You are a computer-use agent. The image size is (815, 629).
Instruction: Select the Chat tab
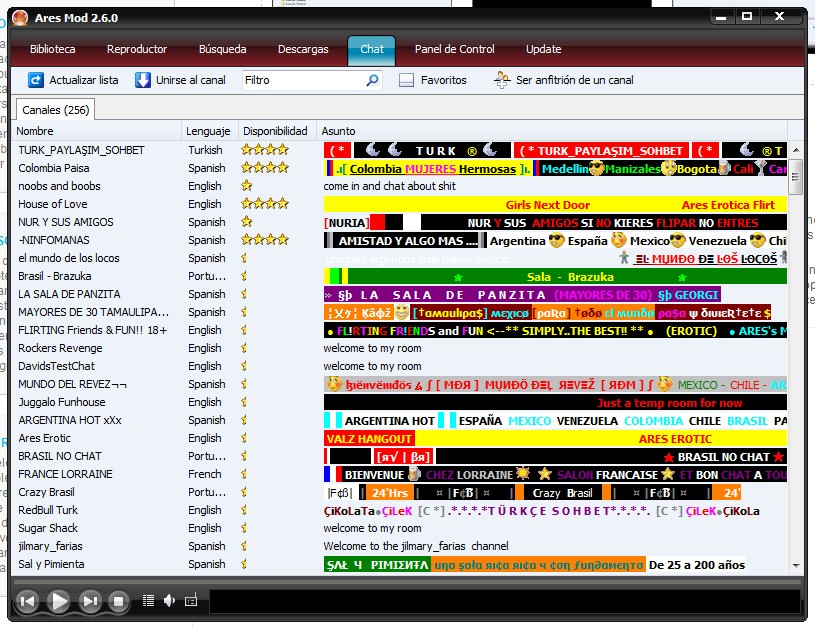click(x=372, y=50)
